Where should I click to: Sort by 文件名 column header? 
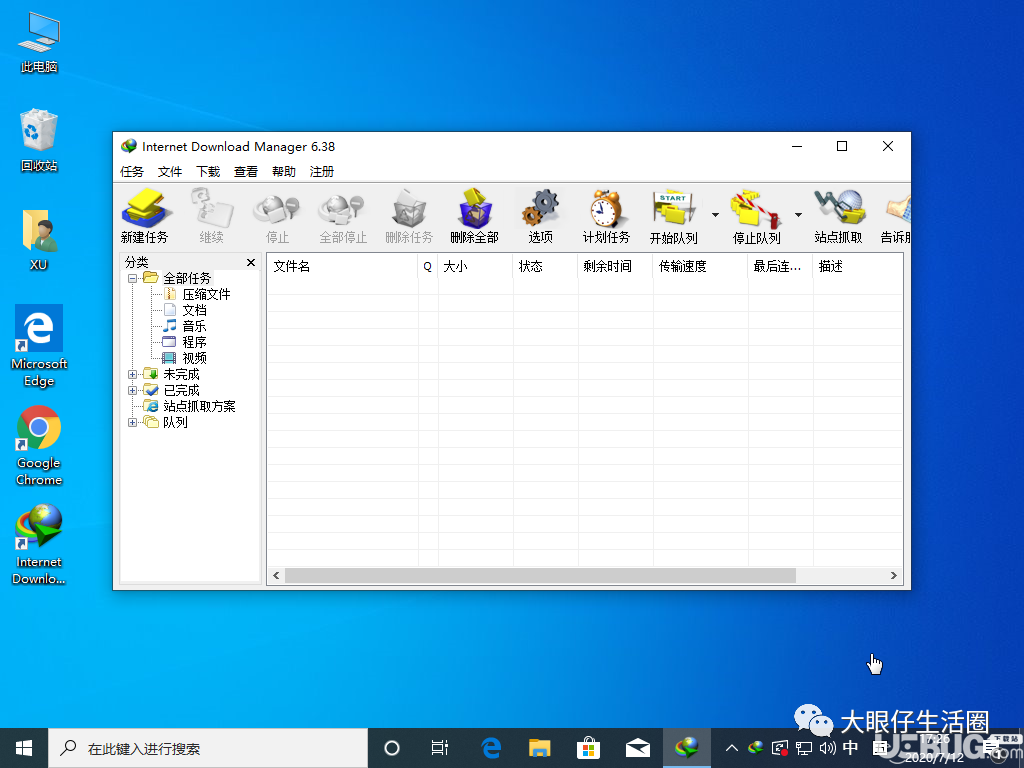[342, 266]
